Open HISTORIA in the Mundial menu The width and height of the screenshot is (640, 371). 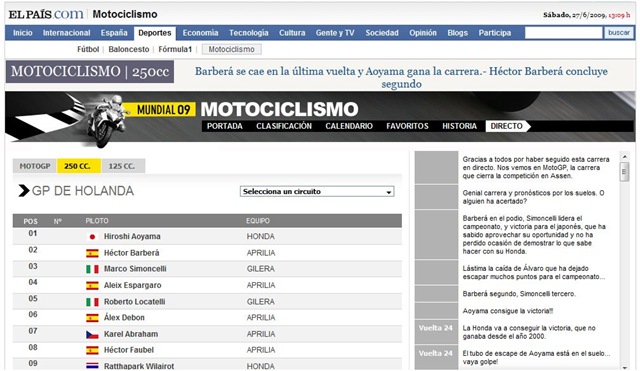coord(460,126)
